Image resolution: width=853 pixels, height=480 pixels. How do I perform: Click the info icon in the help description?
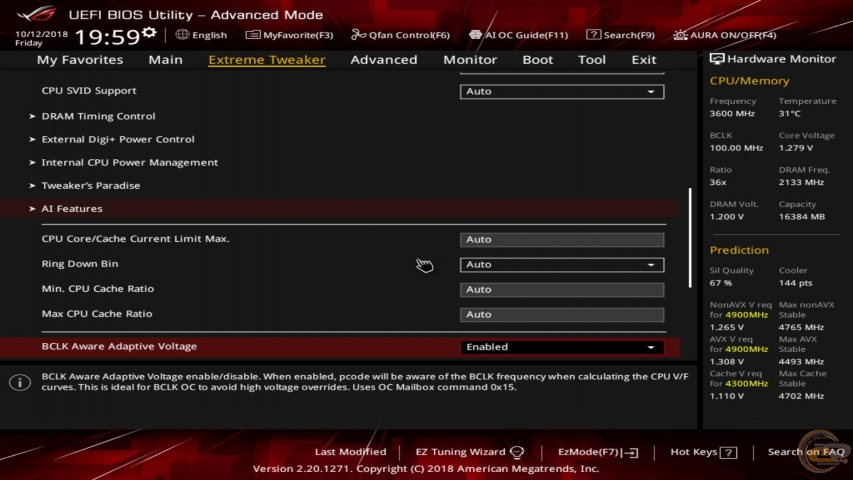19,382
